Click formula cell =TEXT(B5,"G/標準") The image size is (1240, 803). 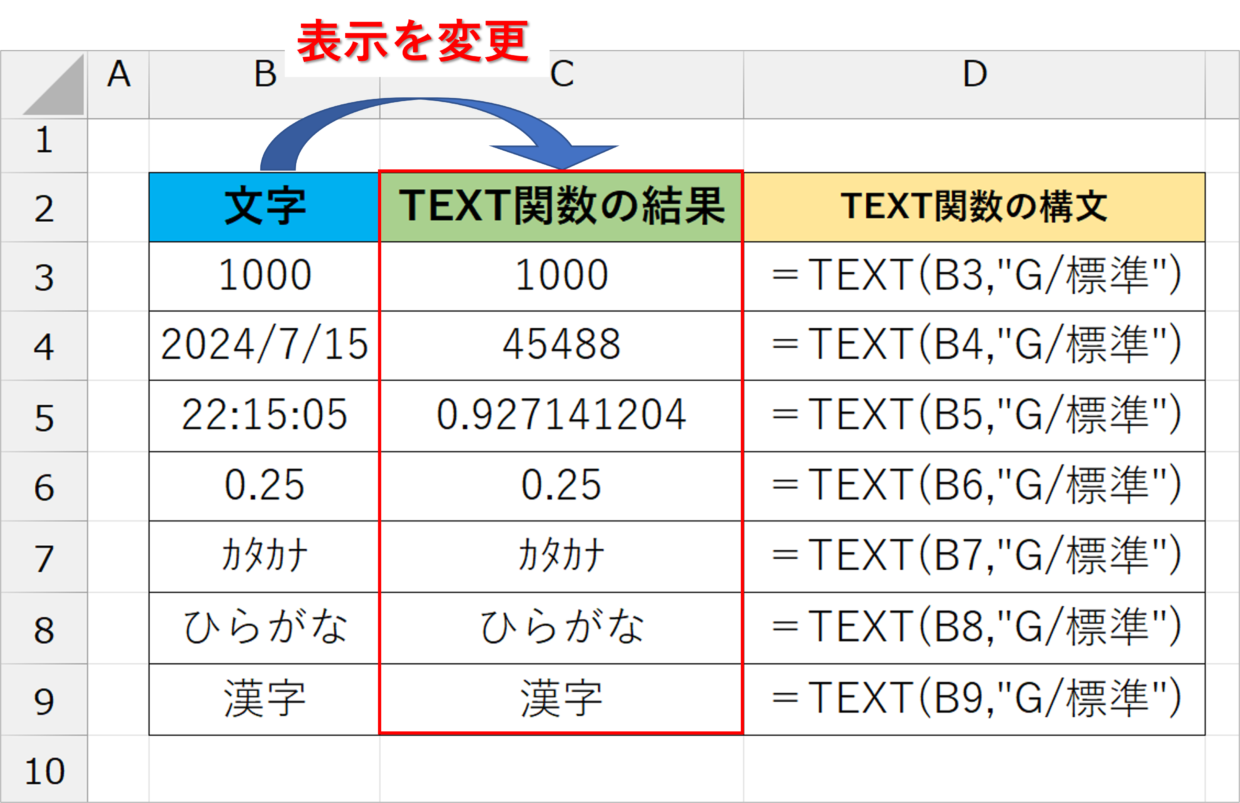pos(975,416)
